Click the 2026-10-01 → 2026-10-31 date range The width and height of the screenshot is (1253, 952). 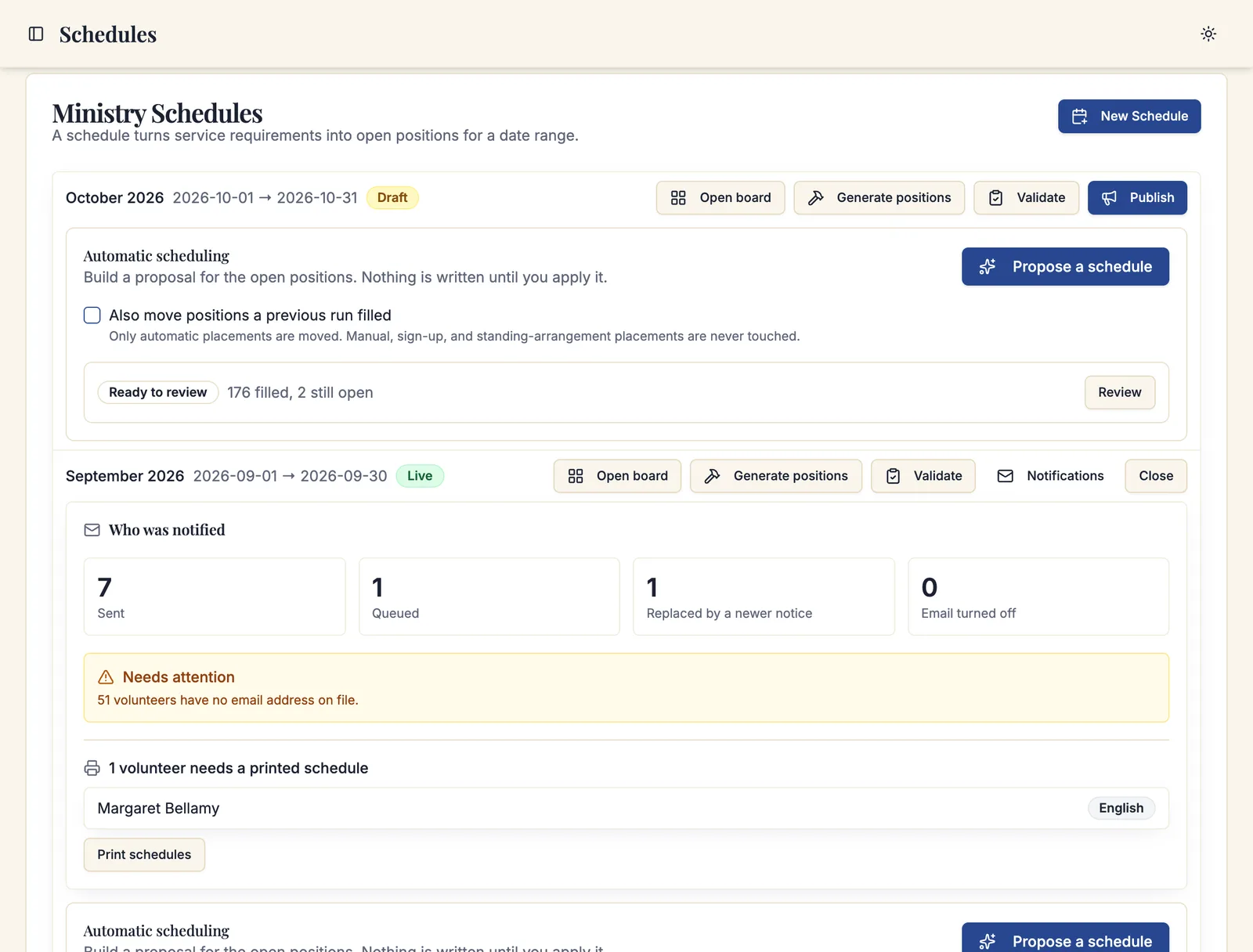click(265, 197)
